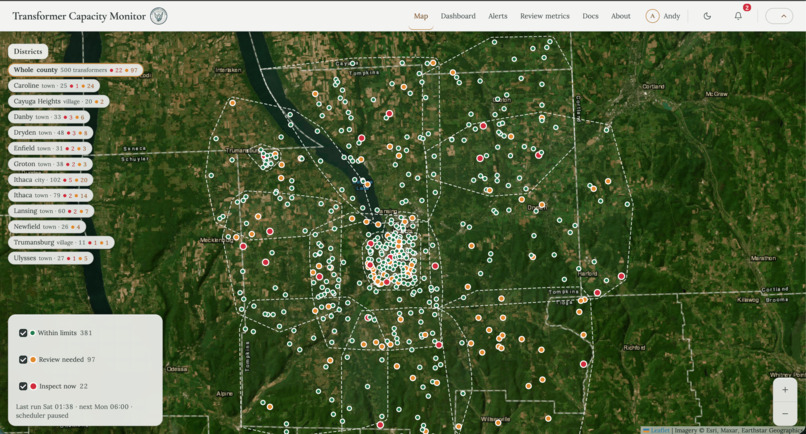
Task: Select the Danby town district
Action: click(49, 117)
